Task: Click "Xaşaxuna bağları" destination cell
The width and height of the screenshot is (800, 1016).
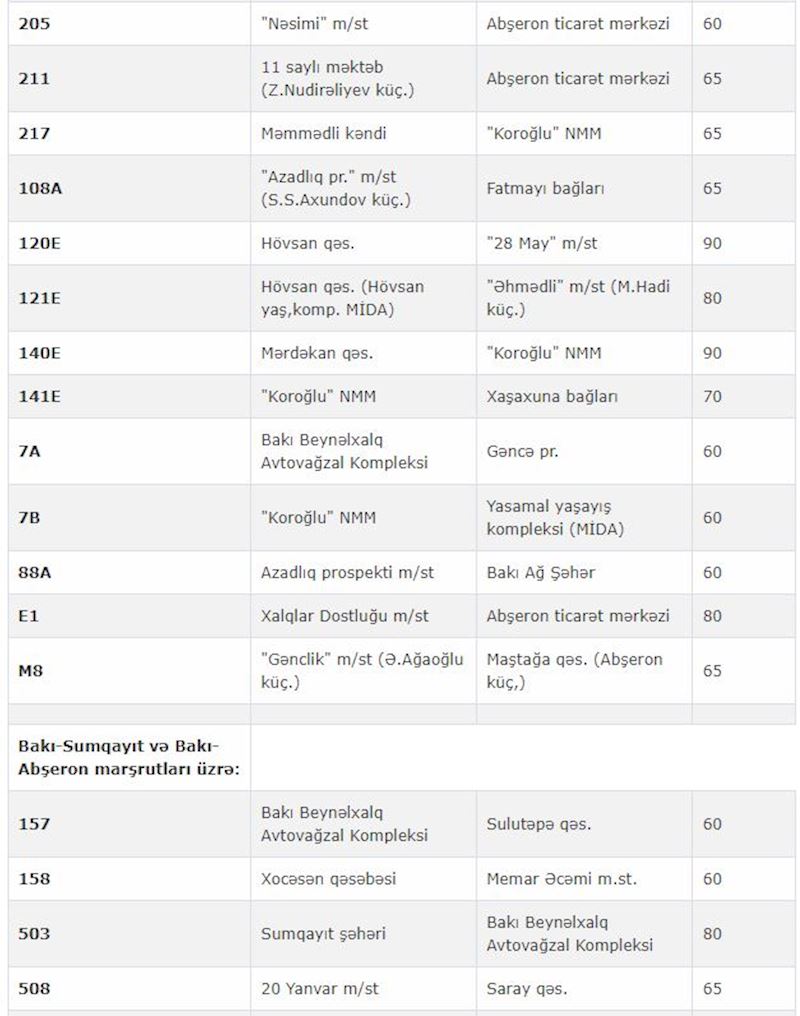Action: (x=552, y=396)
